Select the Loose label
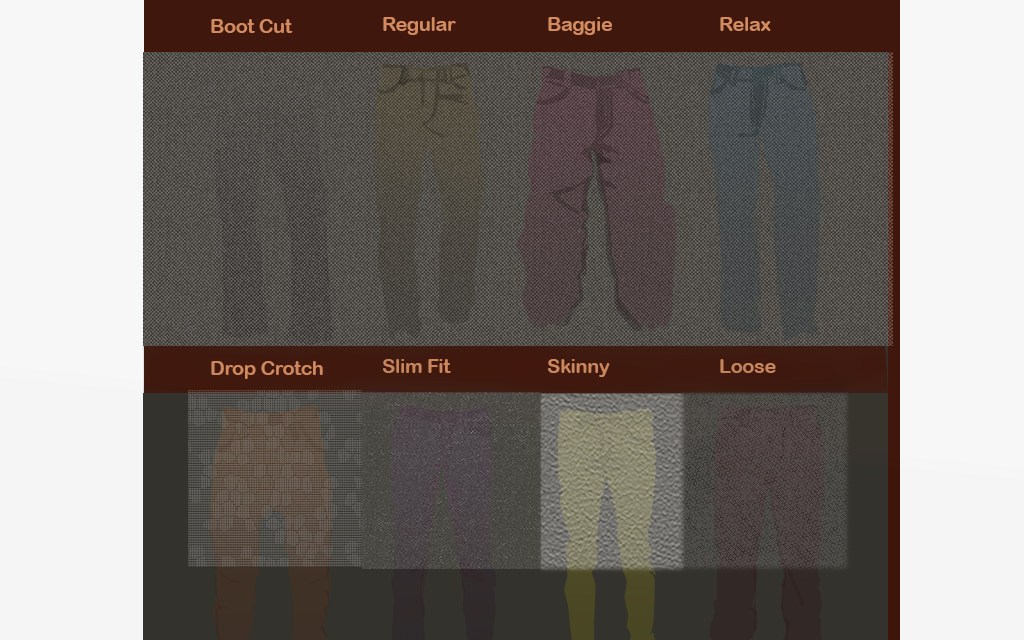1024x640 pixels. click(x=747, y=367)
